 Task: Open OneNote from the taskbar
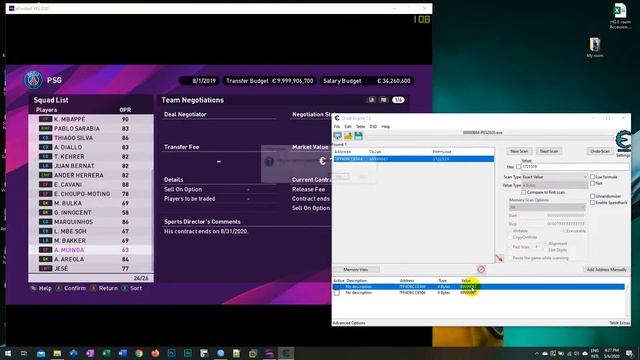(90, 353)
